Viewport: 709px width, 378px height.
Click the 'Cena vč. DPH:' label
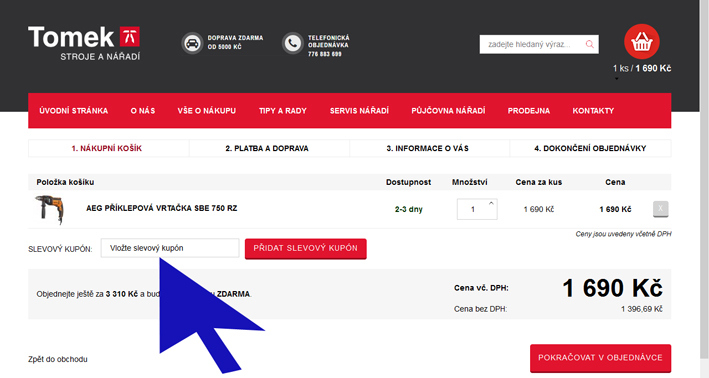[x=481, y=288]
